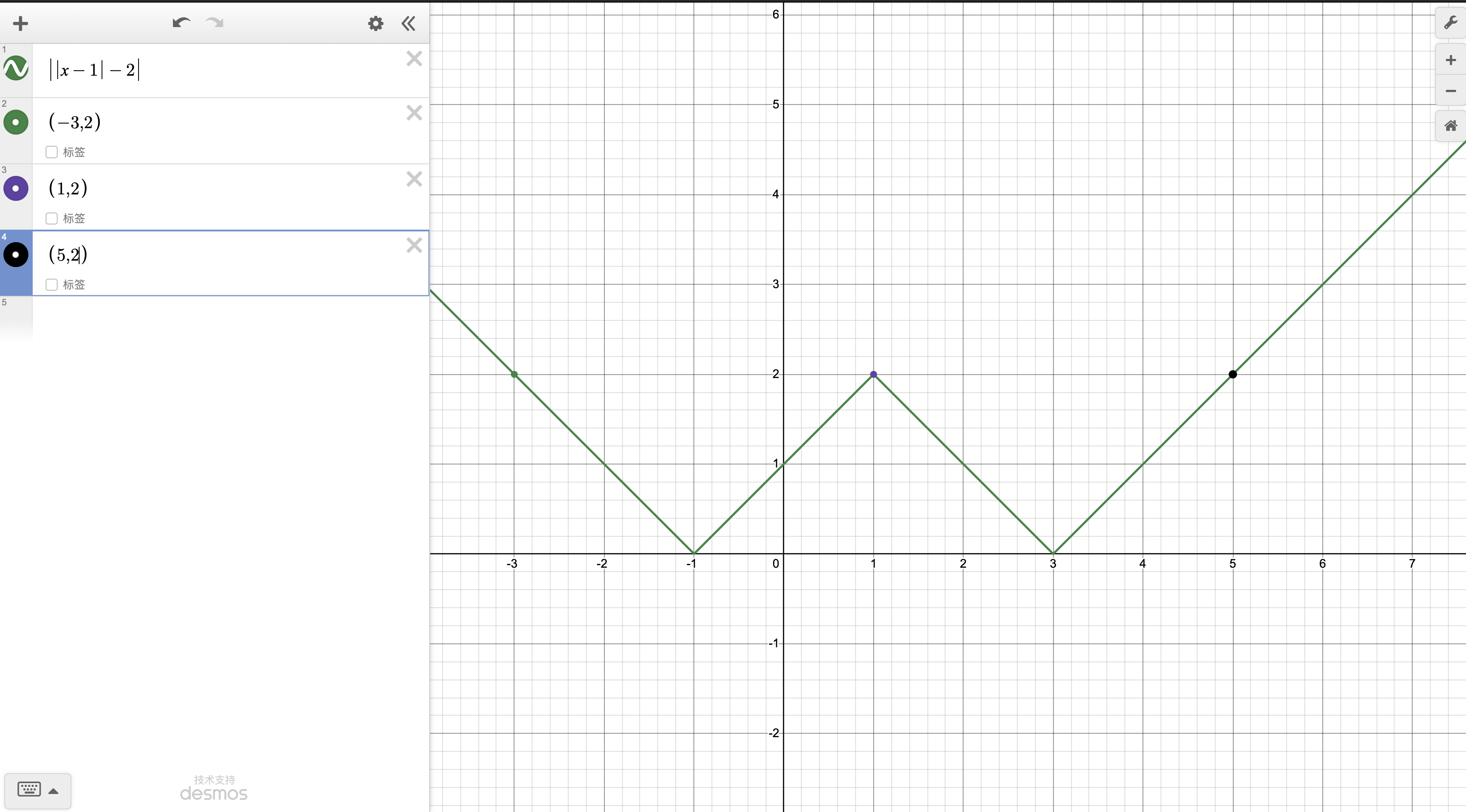This screenshot has width=1466, height=812.
Task: Reset graph to home view
Action: point(1450,126)
